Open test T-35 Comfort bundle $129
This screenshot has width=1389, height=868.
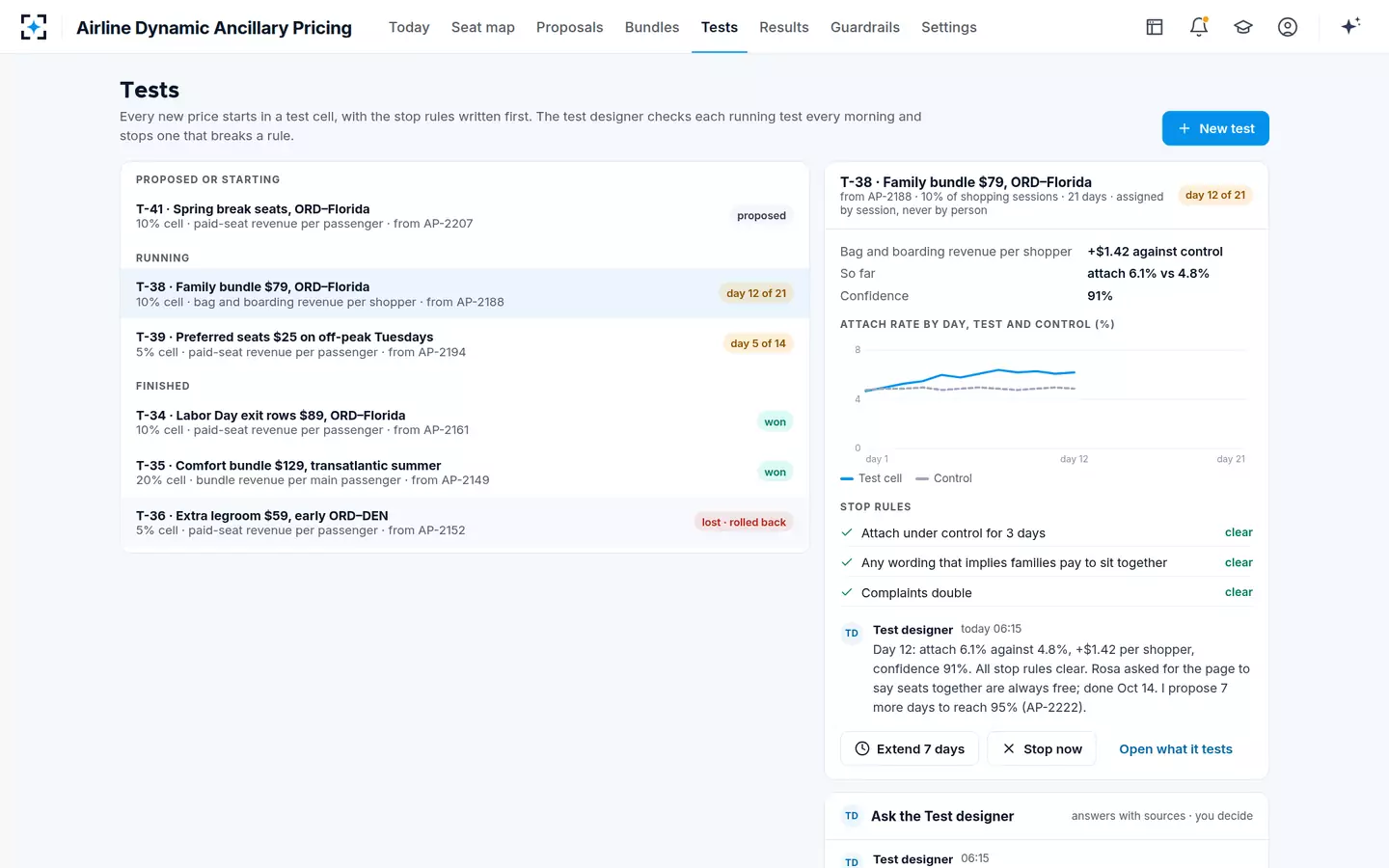465,473
